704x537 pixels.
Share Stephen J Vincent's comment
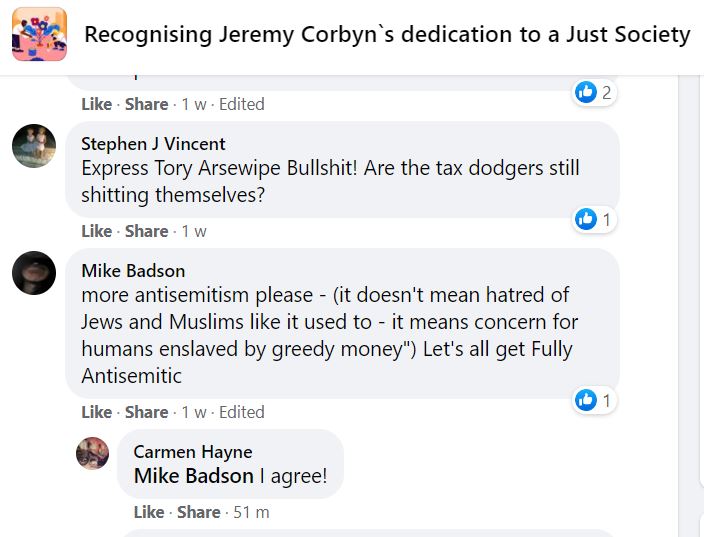tap(146, 231)
